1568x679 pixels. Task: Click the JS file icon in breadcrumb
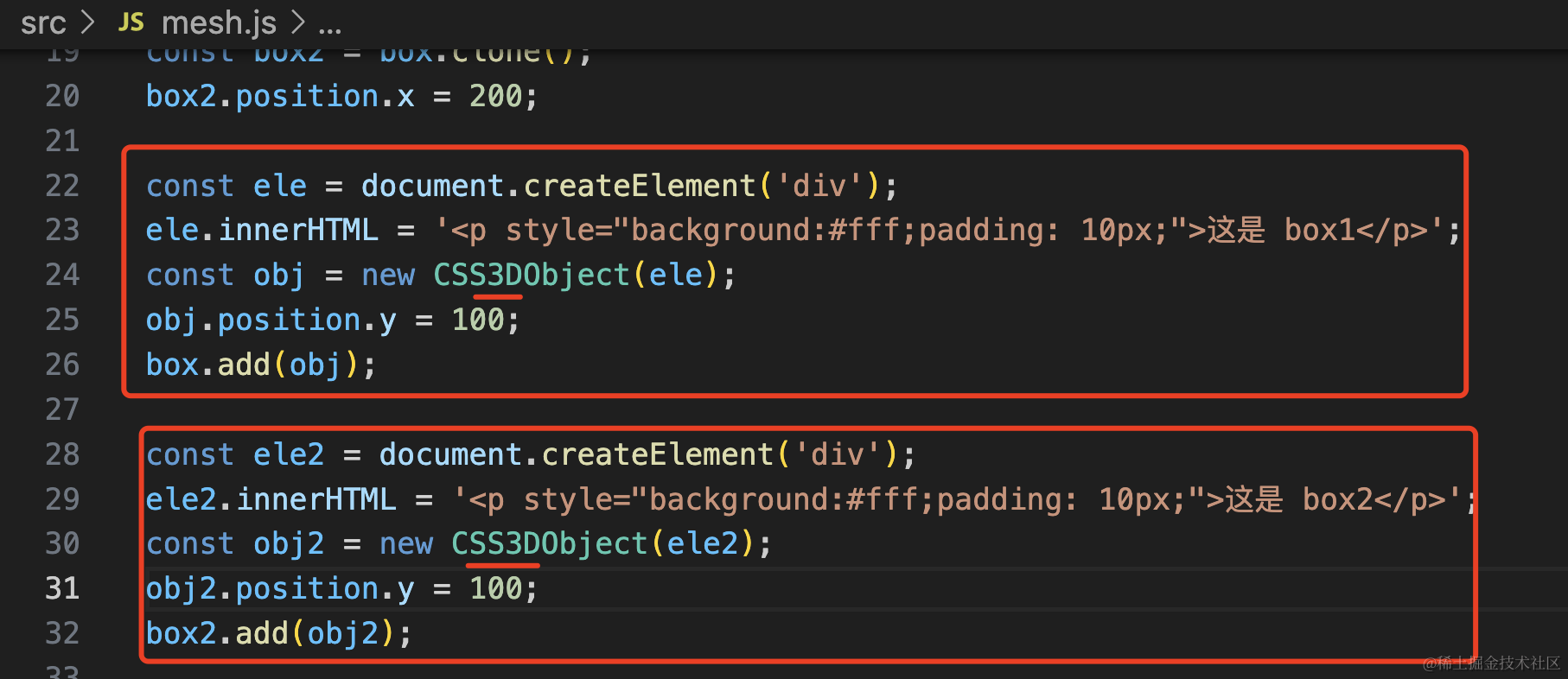[131, 22]
